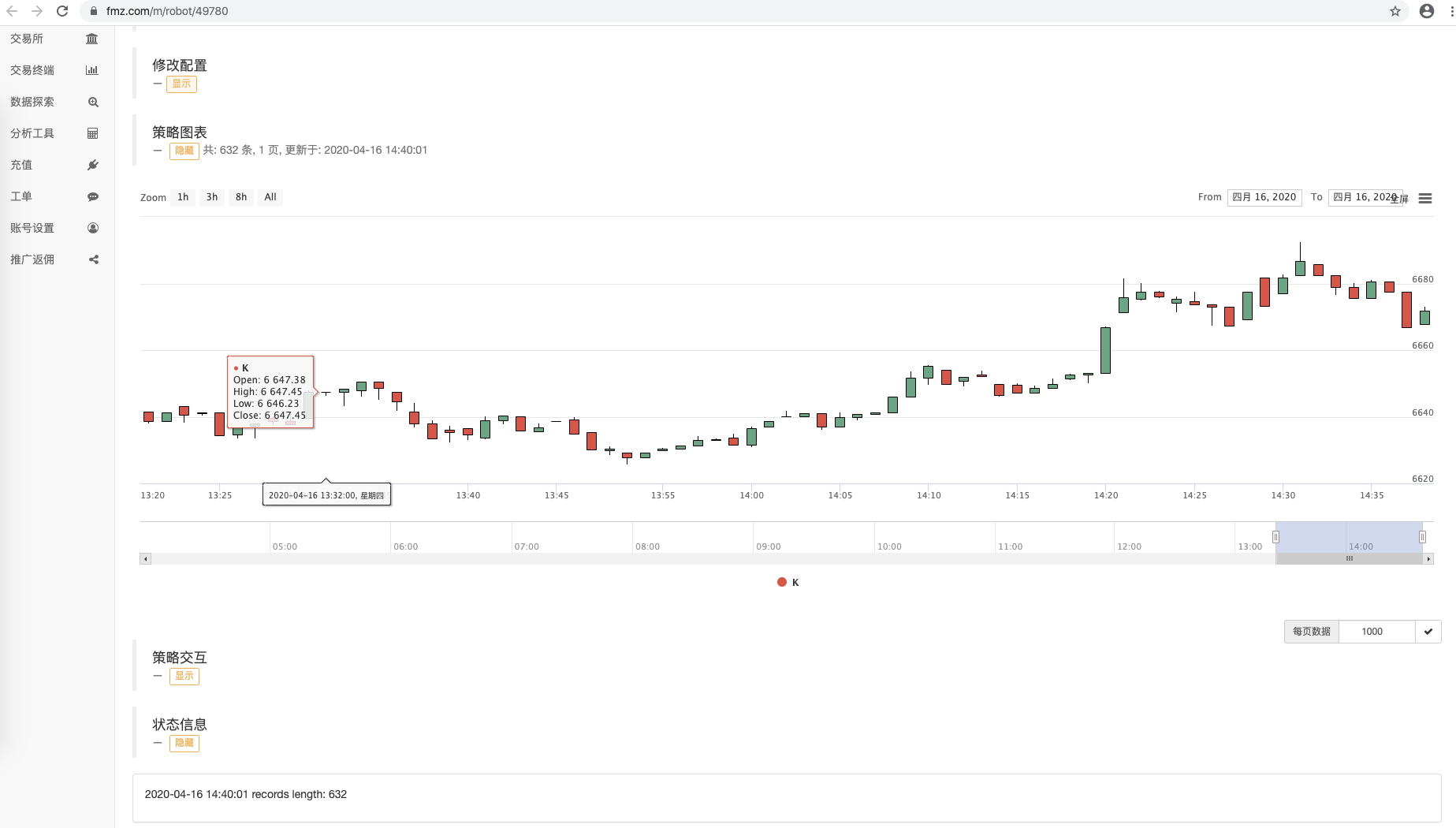The width and height of the screenshot is (1456, 828).
Task: Click the exchange bank icon in sidebar
Action: pyautogui.click(x=92, y=39)
